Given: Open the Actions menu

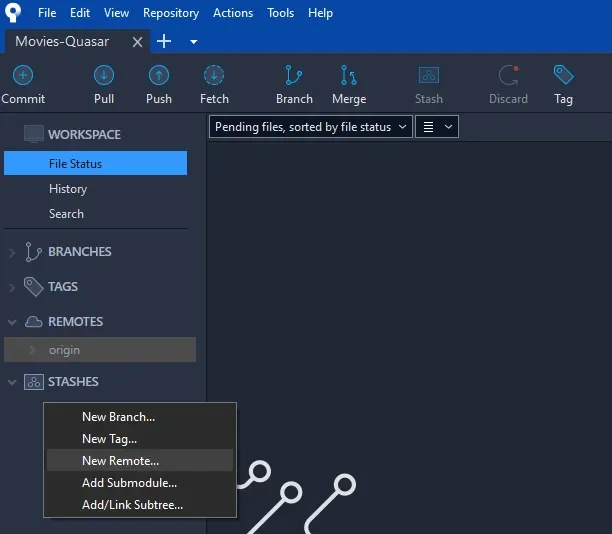Looking at the screenshot, I should tap(233, 13).
